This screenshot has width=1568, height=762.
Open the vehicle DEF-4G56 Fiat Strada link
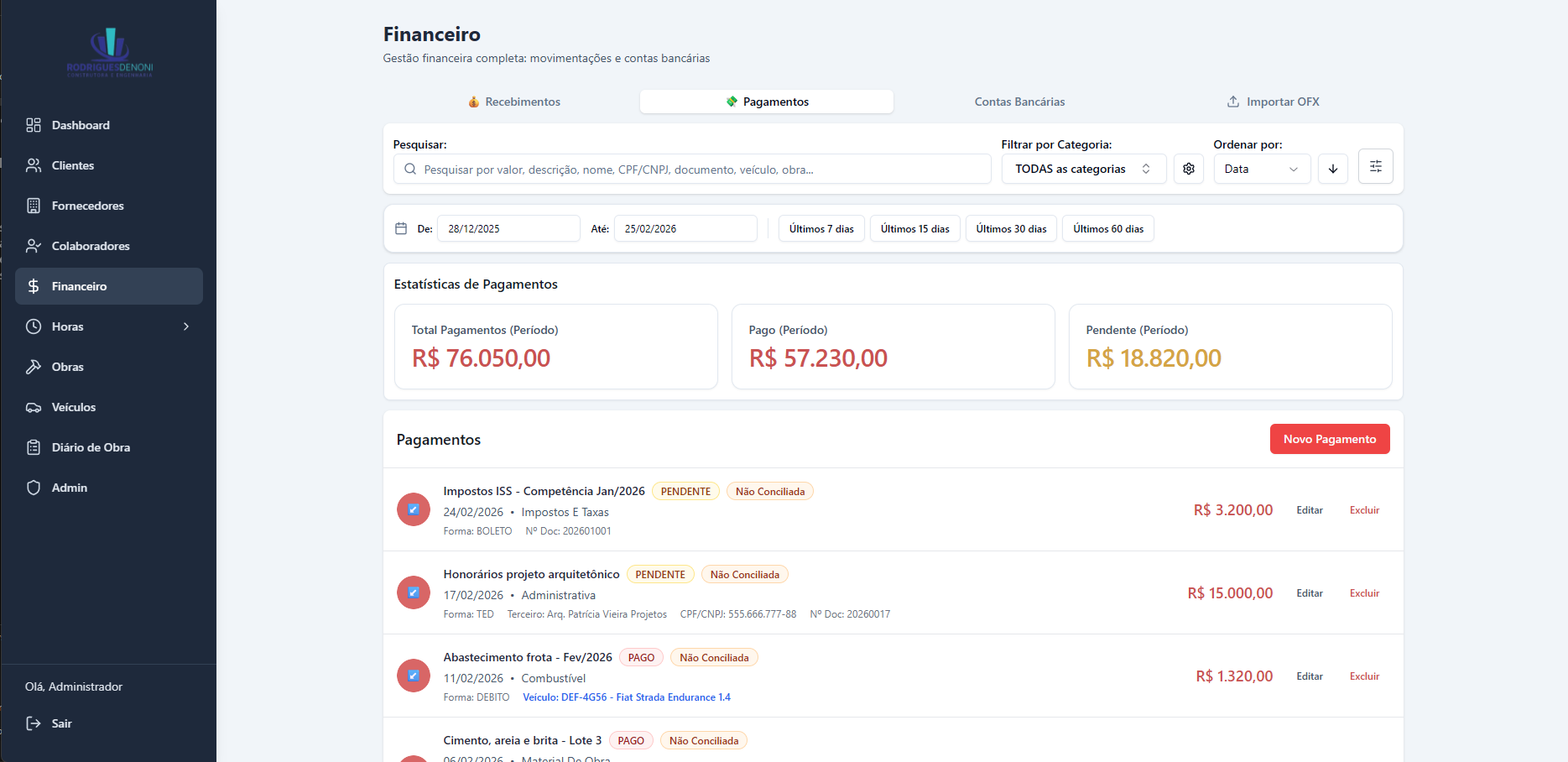(626, 697)
